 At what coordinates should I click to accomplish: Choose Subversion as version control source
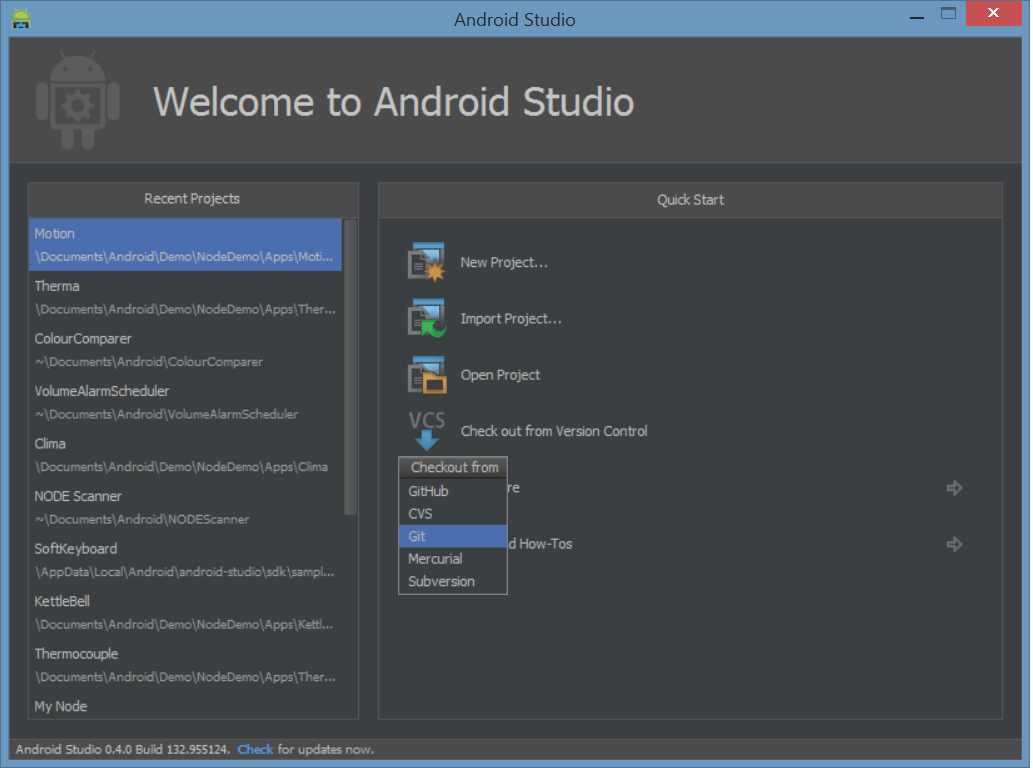point(452,581)
